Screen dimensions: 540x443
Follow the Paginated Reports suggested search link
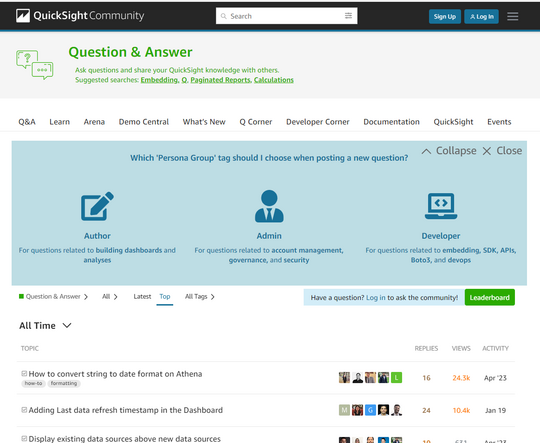click(x=221, y=80)
